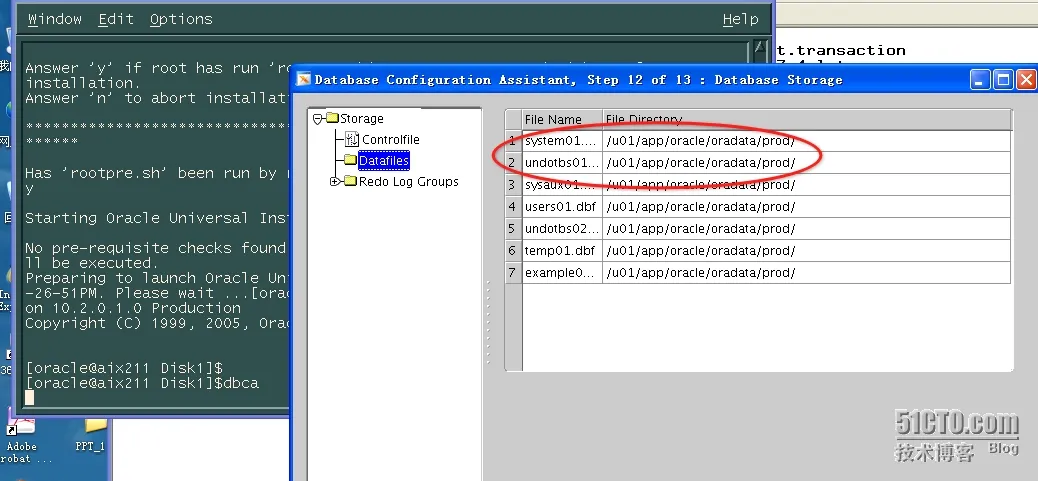Click directory cell of example0 row
Viewport: 1038px width, 481px height.
tap(807, 273)
